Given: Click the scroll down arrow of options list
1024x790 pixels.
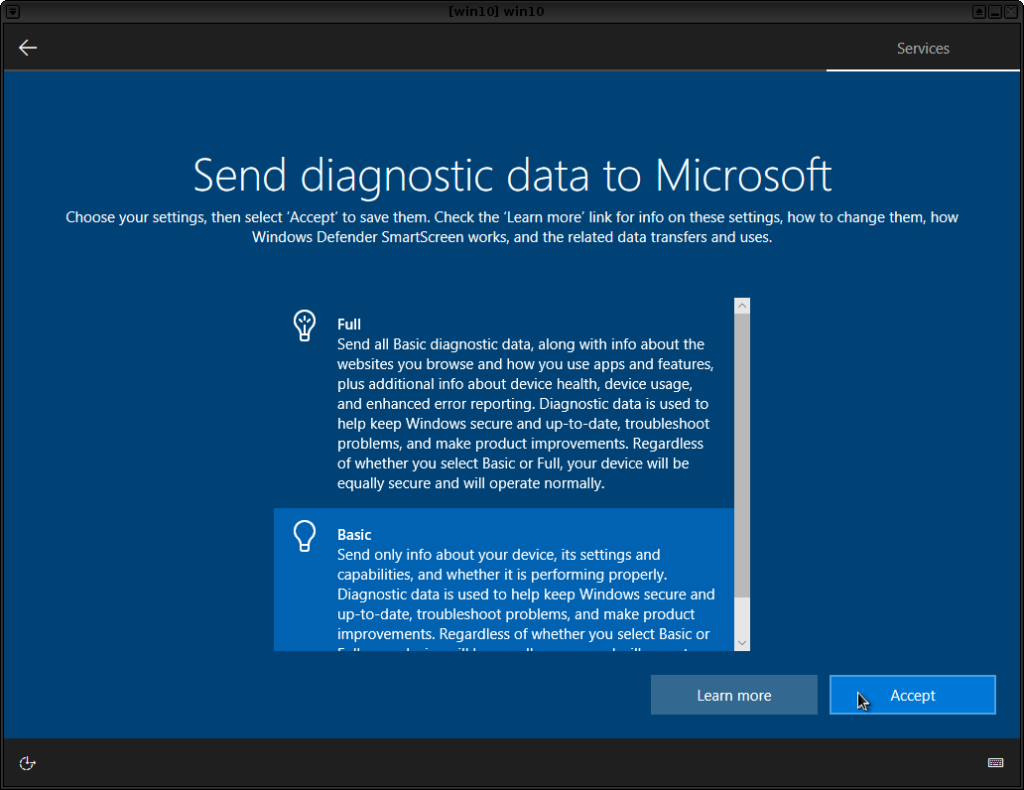Looking at the screenshot, I should pos(742,643).
